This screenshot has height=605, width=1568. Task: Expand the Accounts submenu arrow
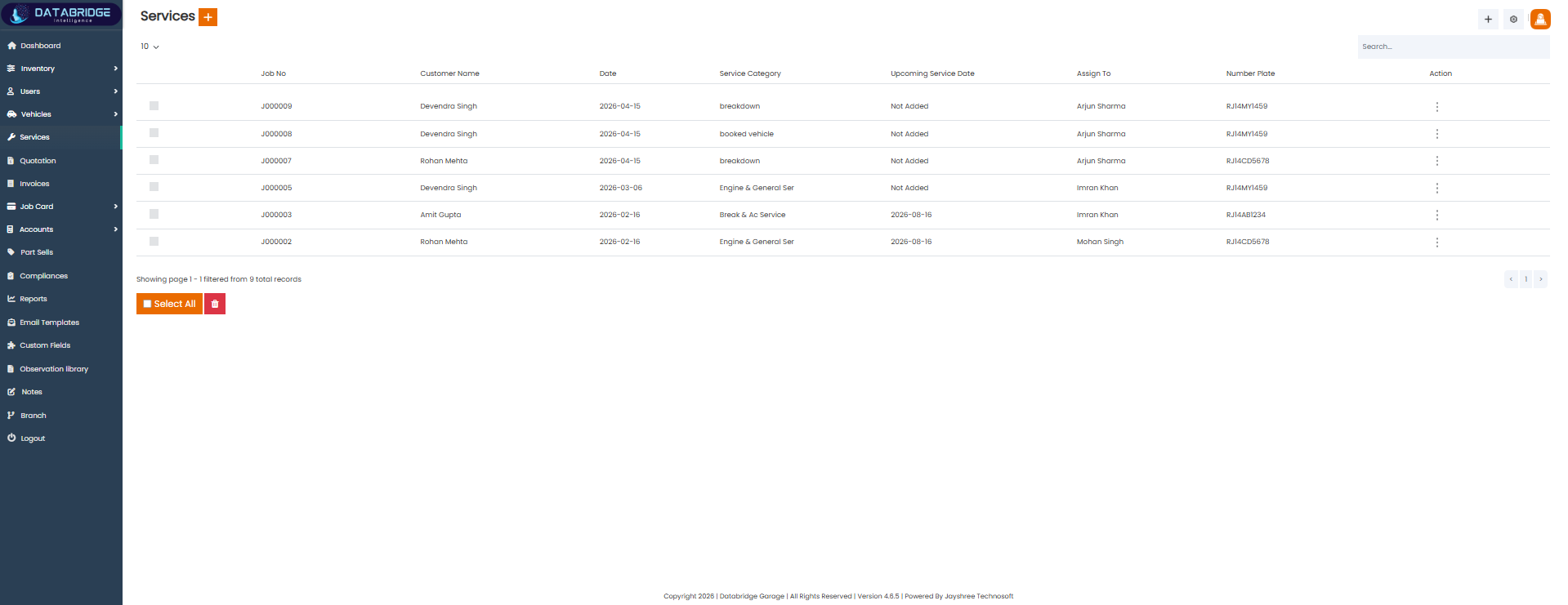tap(115, 229)
